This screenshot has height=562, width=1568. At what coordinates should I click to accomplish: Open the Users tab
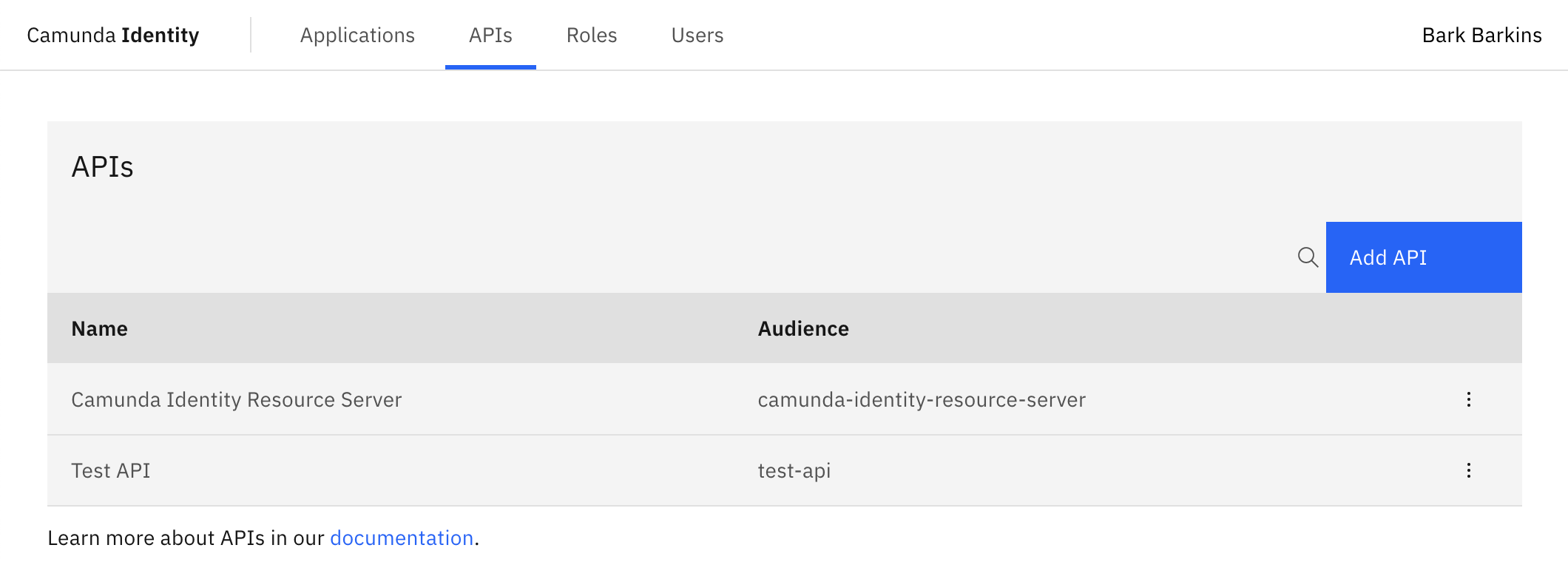point(697,35)
